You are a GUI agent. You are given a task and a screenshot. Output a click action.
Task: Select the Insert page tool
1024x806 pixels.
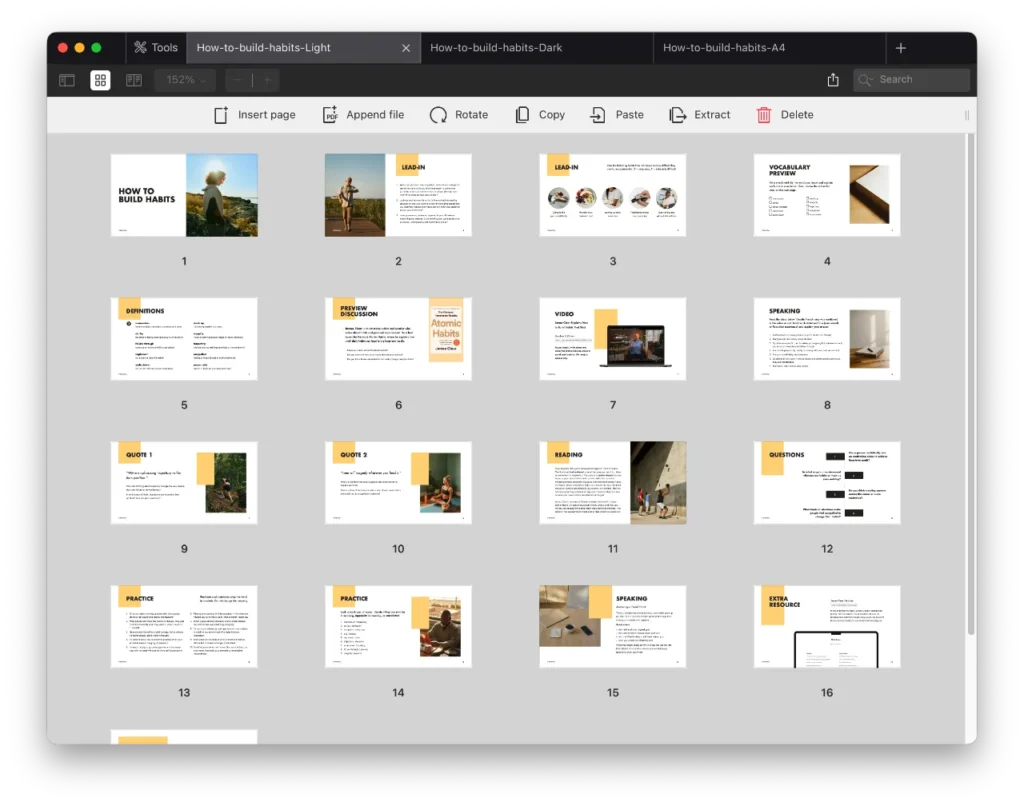click(x=254, y=114)
